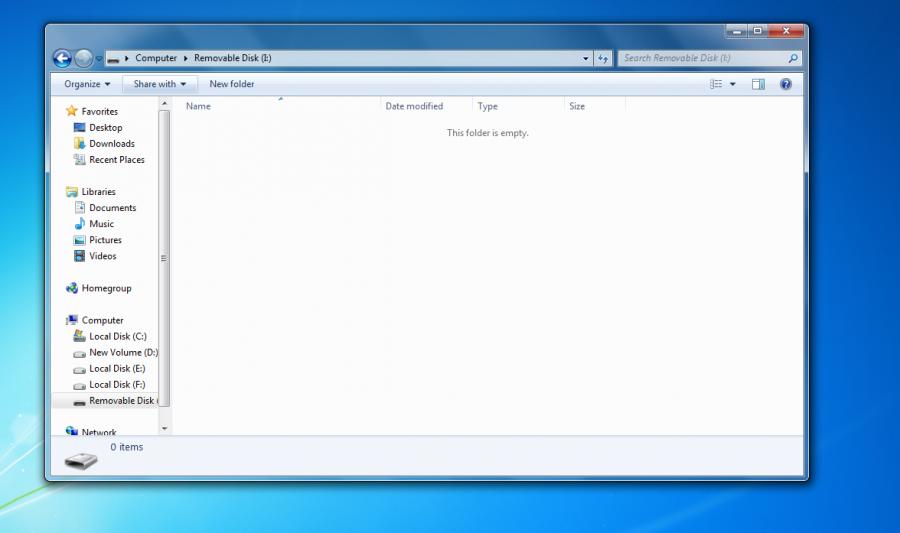Open the recent pages dropdown arrow
The width and height of the screenshot is (900, 533).
point(99,59)
